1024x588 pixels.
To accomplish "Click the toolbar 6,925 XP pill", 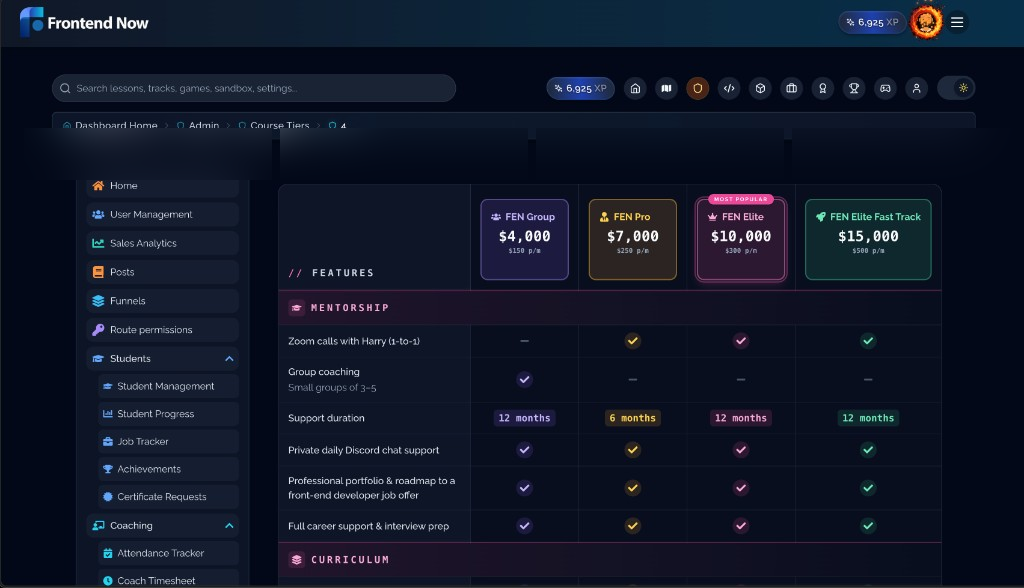I will pos(580,88).
